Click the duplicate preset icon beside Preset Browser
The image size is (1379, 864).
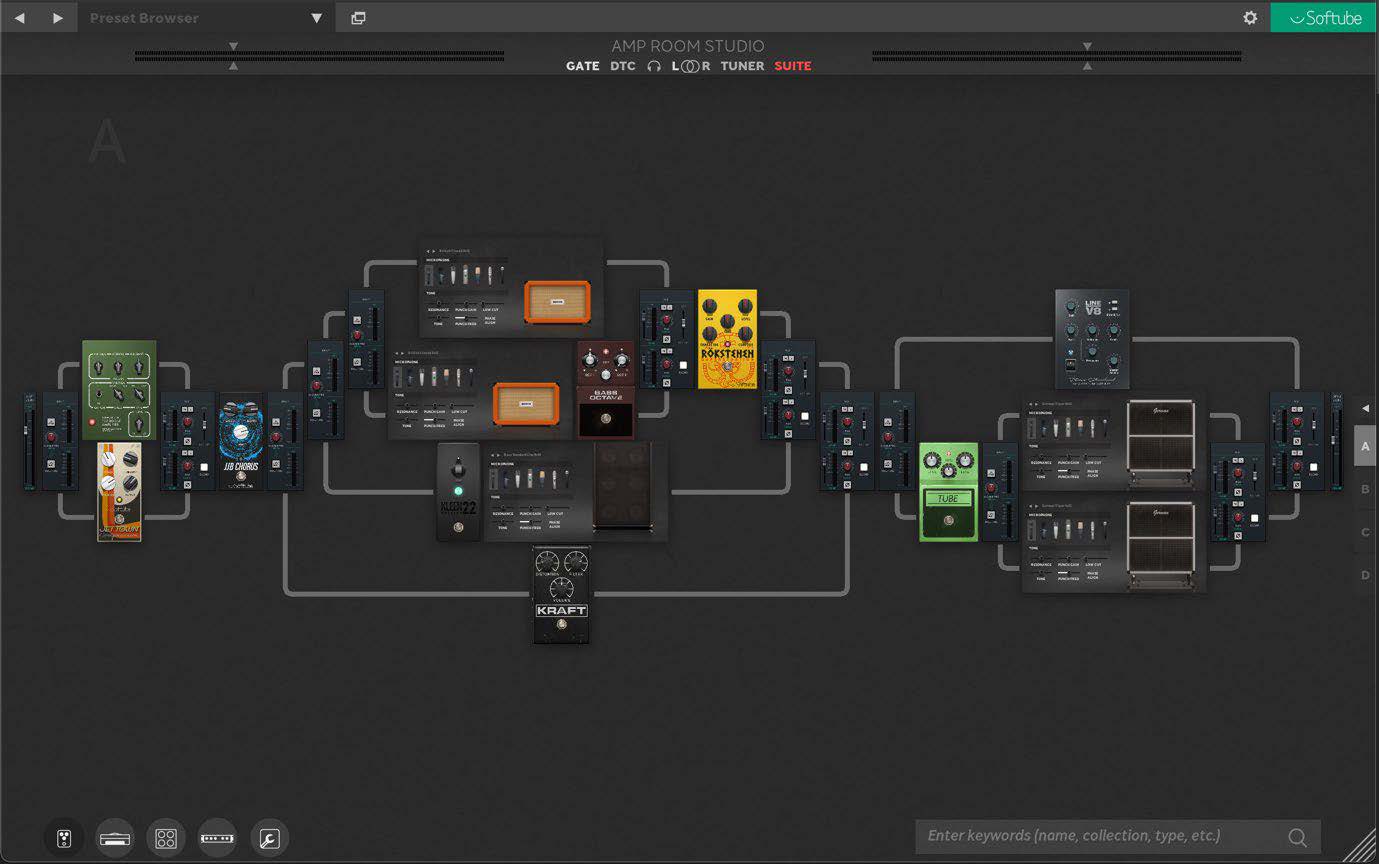coord(358,17)
